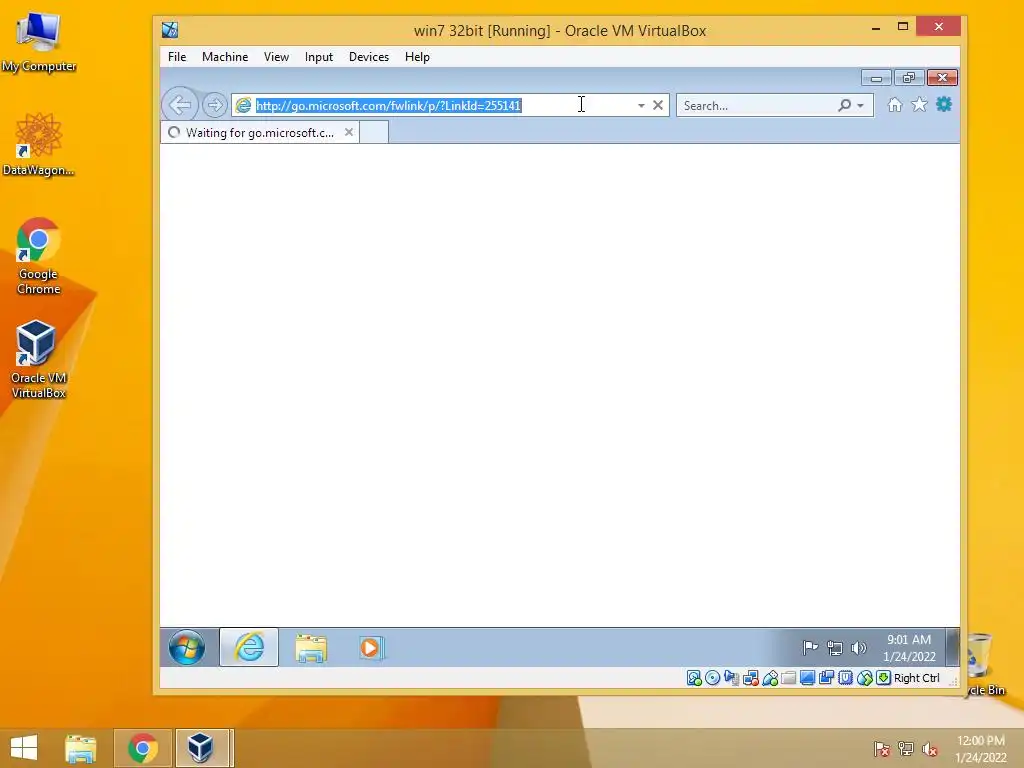Click the guest volume speaker icon
The width and height of the screenshot is (1024, 768).
(858, 648)
